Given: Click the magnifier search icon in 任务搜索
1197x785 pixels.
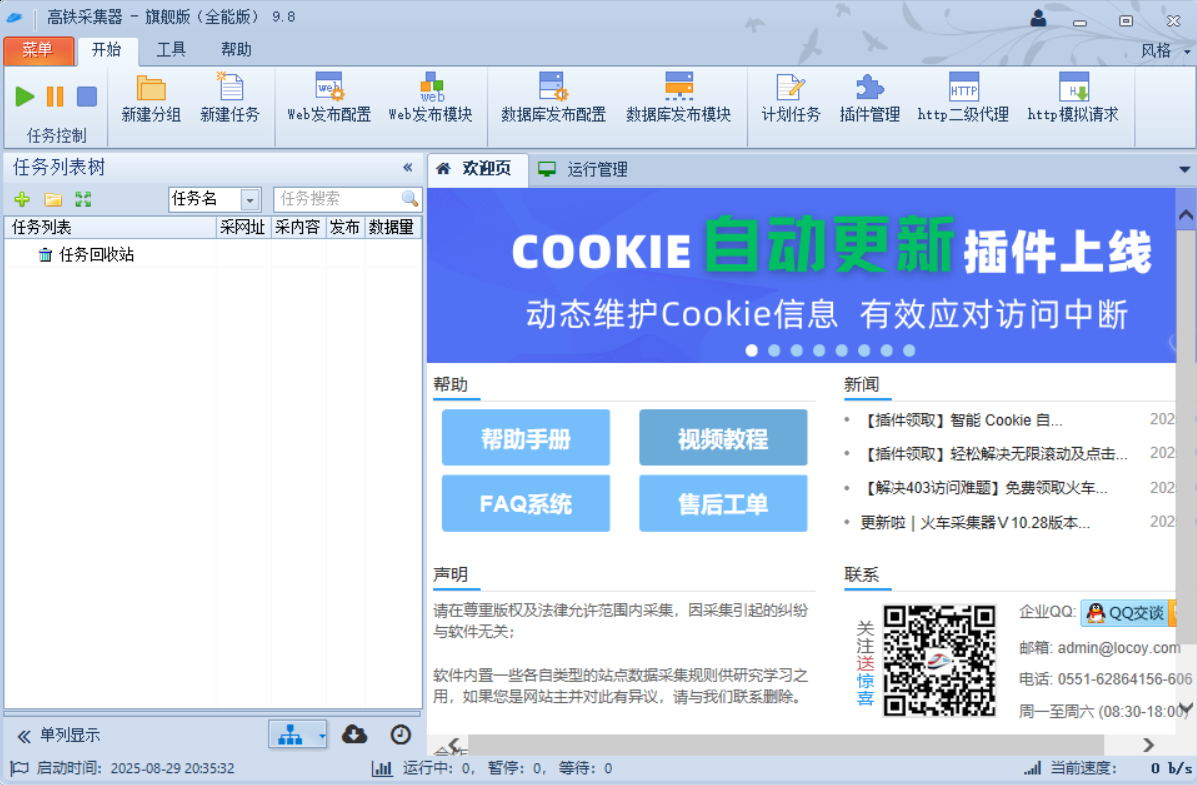Looking at the screenshot, I should pos(410,199).
